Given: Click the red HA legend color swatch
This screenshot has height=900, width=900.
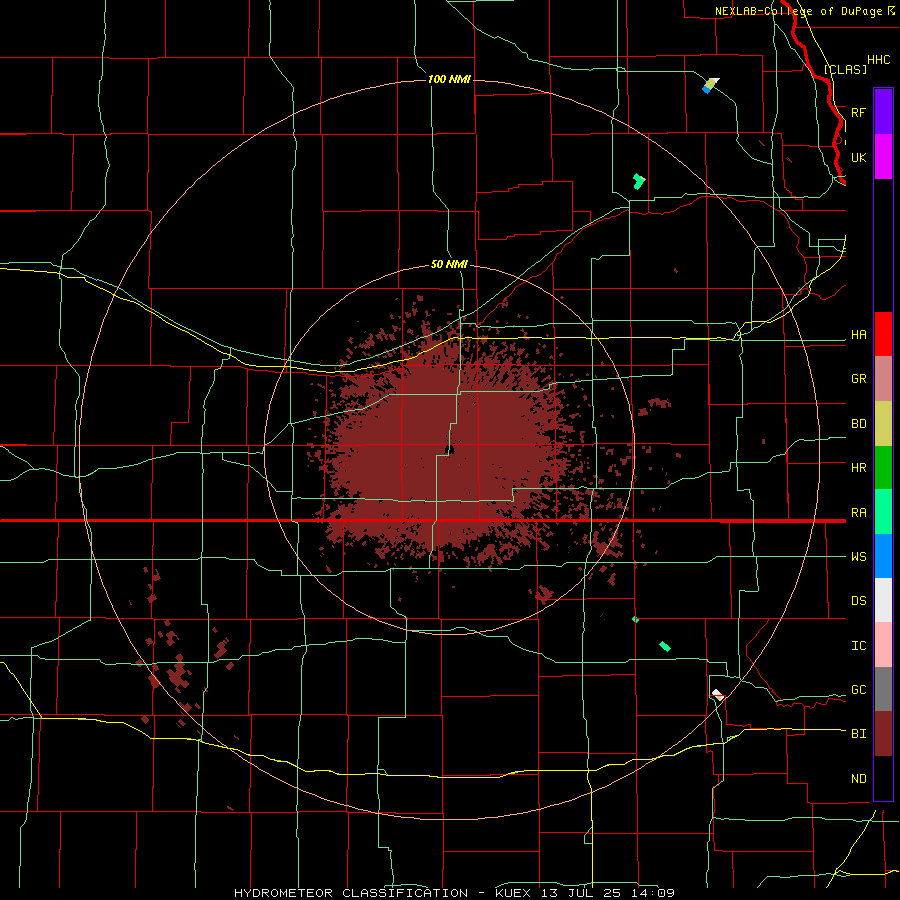Looking at the screenshot, I should [x=883, y=334].
